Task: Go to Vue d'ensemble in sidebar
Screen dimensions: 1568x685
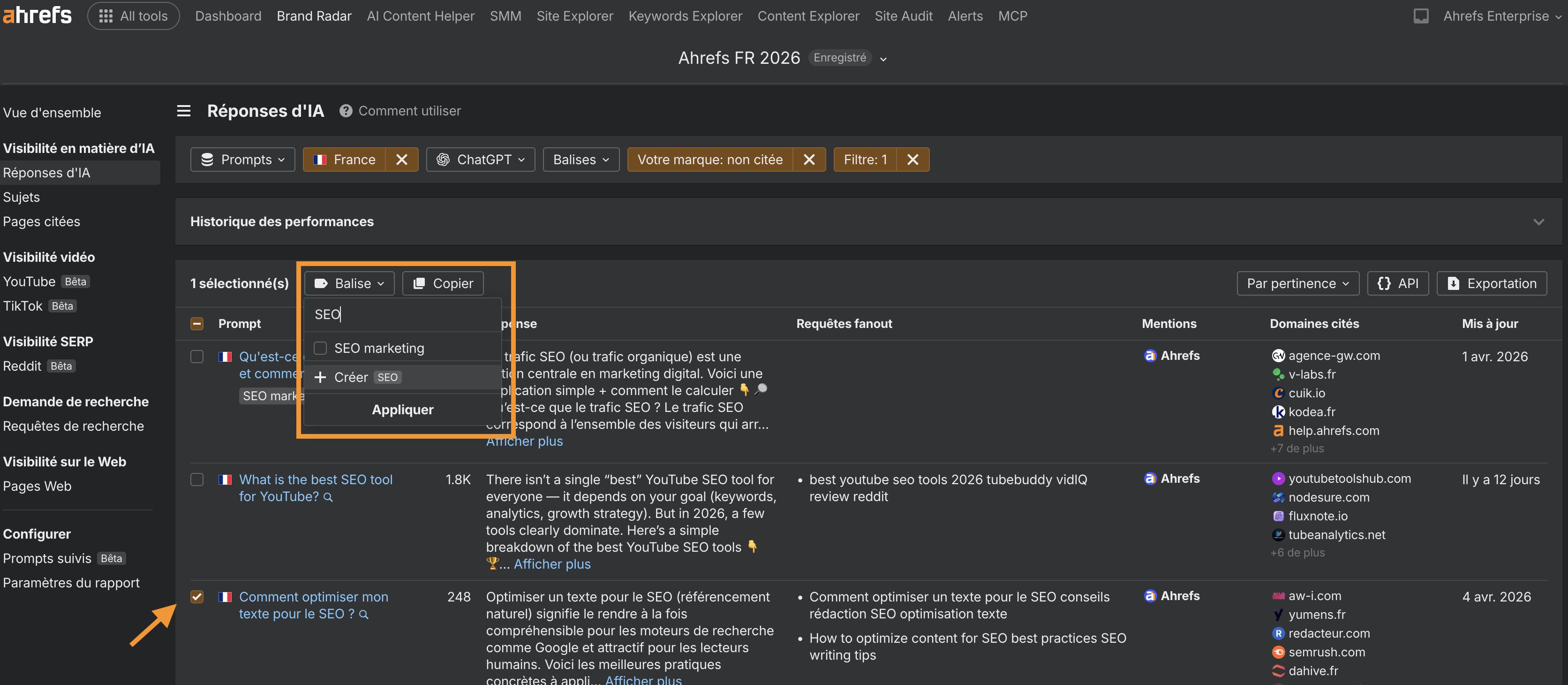Action: coord(52,113)
